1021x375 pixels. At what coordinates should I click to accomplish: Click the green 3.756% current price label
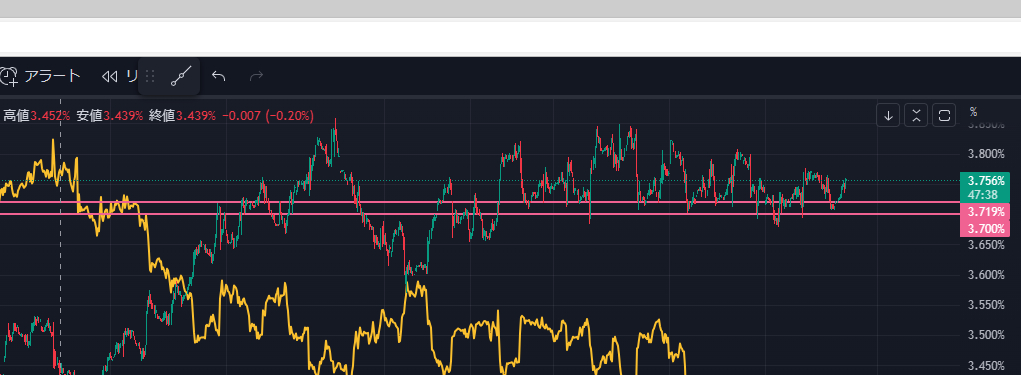985,181
